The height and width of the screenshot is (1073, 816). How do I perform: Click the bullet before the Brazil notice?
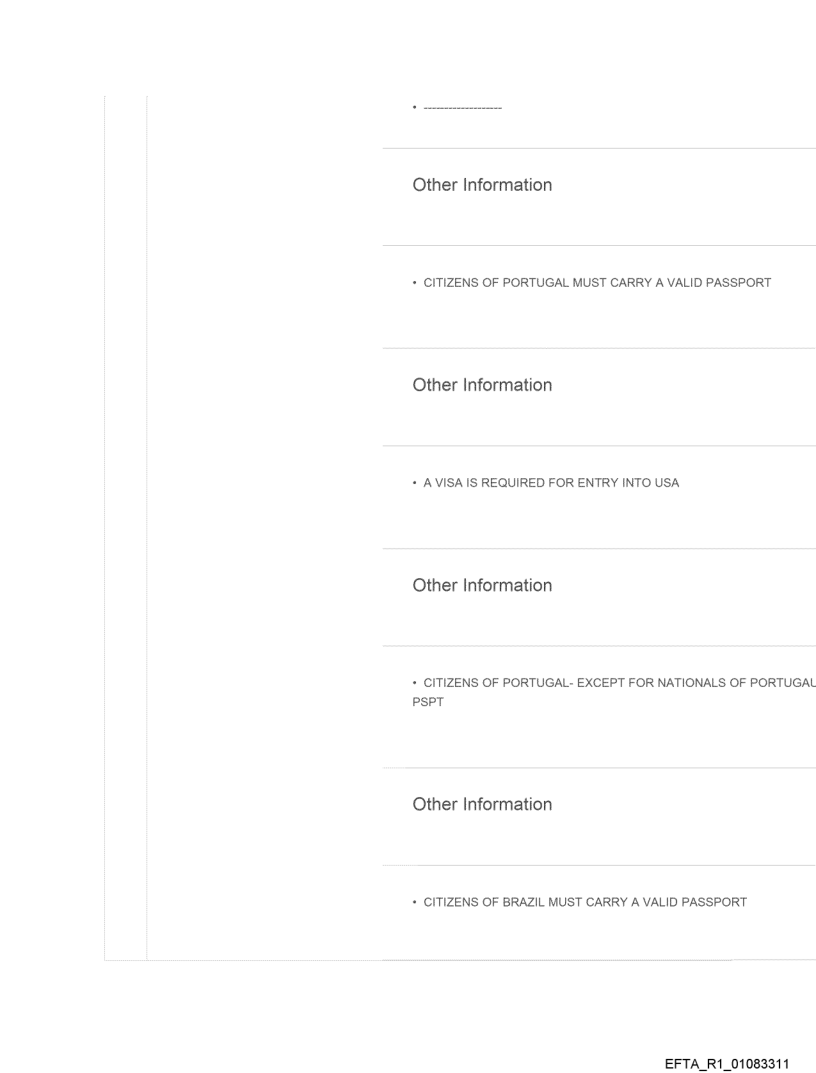(415, 902)
